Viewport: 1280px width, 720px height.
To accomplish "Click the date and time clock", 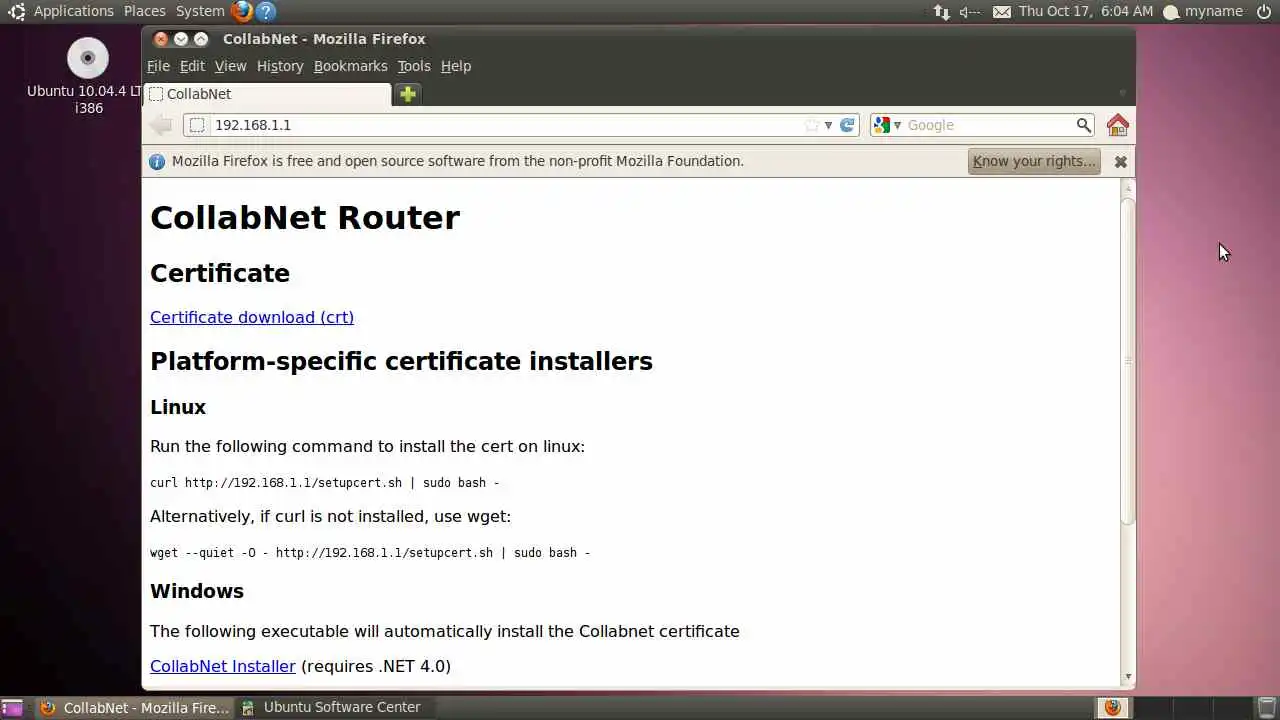I will coord(1086,12).
